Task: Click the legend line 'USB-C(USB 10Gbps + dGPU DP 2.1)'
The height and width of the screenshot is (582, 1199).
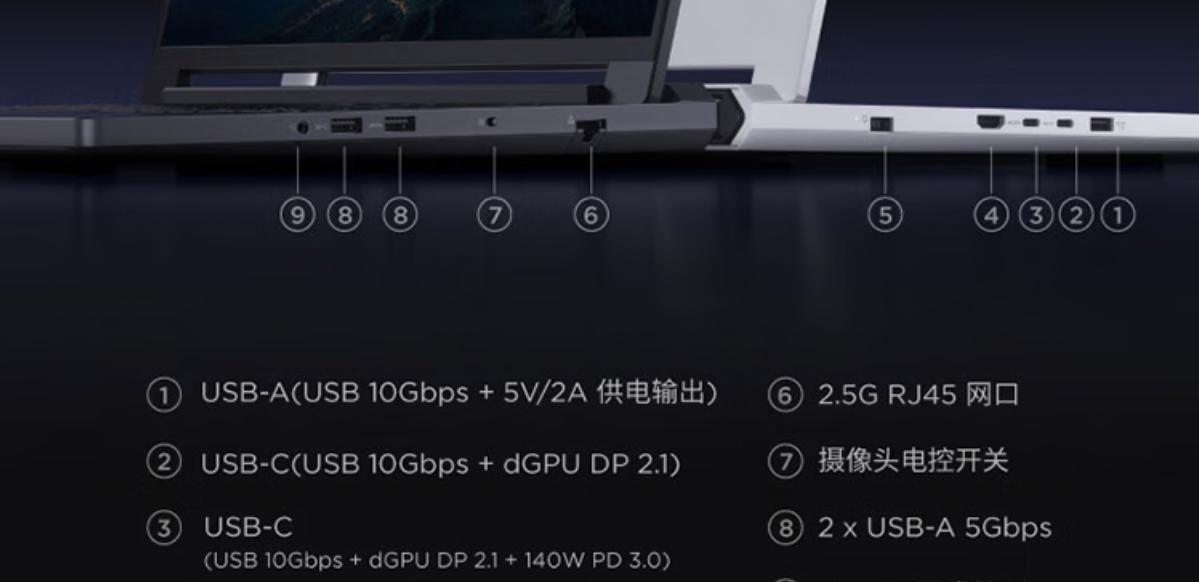Action: (x=440, y=463)
